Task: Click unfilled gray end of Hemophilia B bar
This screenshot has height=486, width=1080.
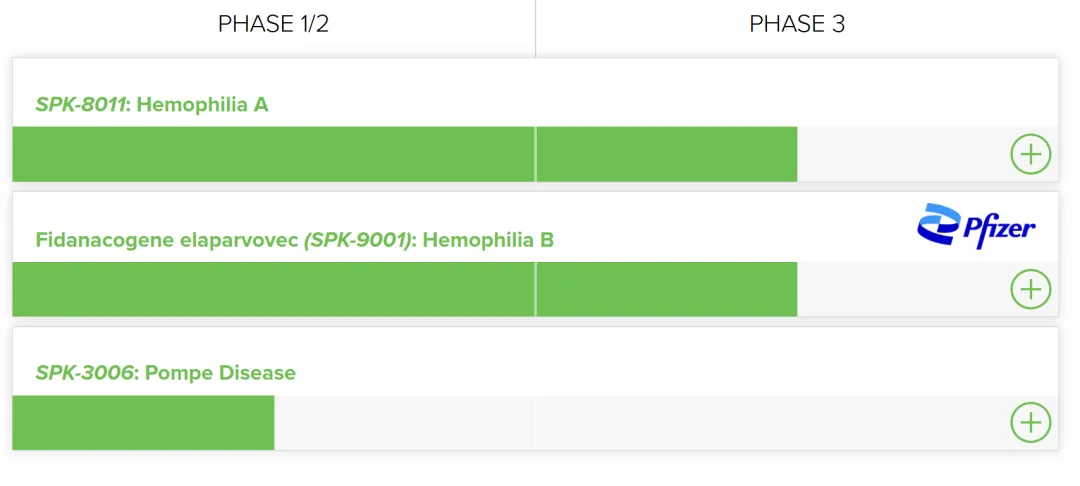Action: (x=900, y=289)
